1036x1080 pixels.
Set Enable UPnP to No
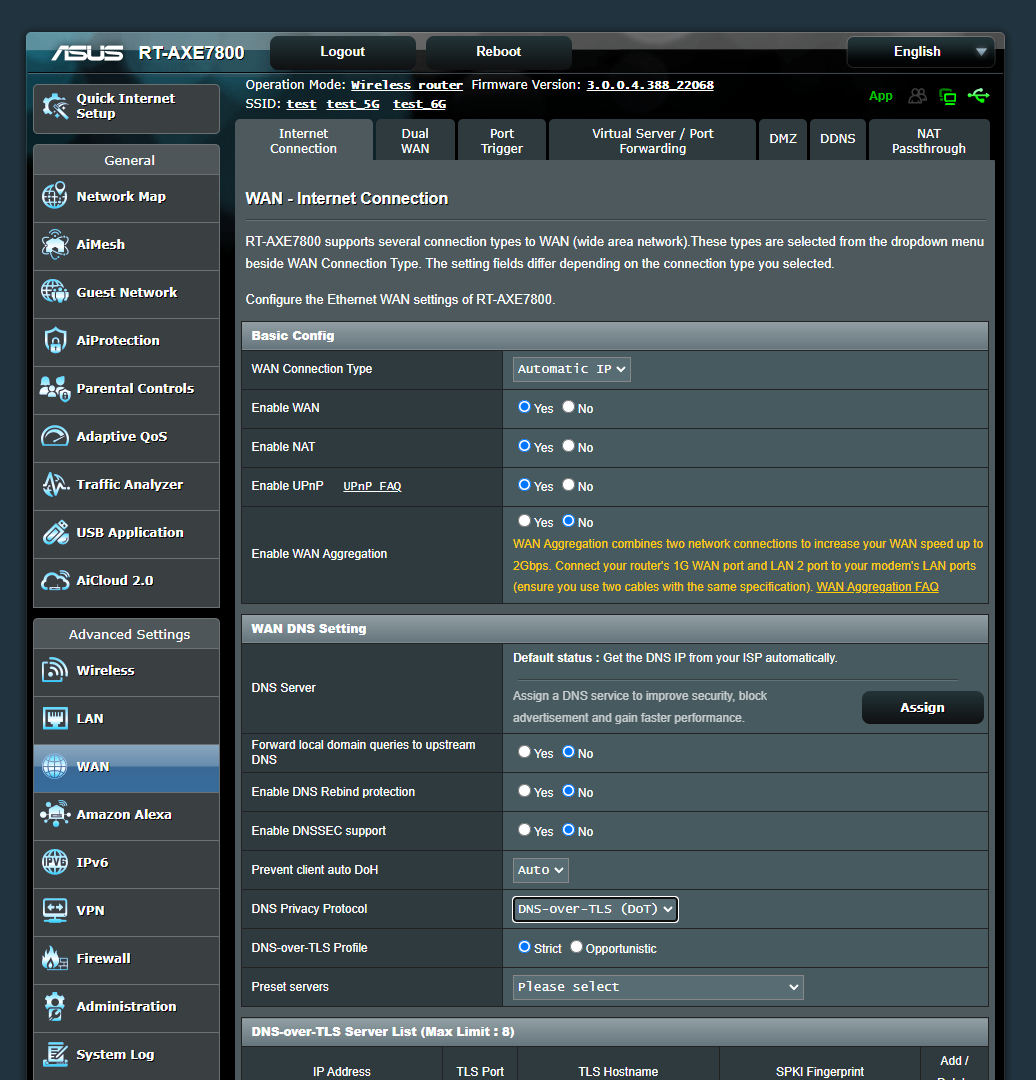tap(568, 485)
